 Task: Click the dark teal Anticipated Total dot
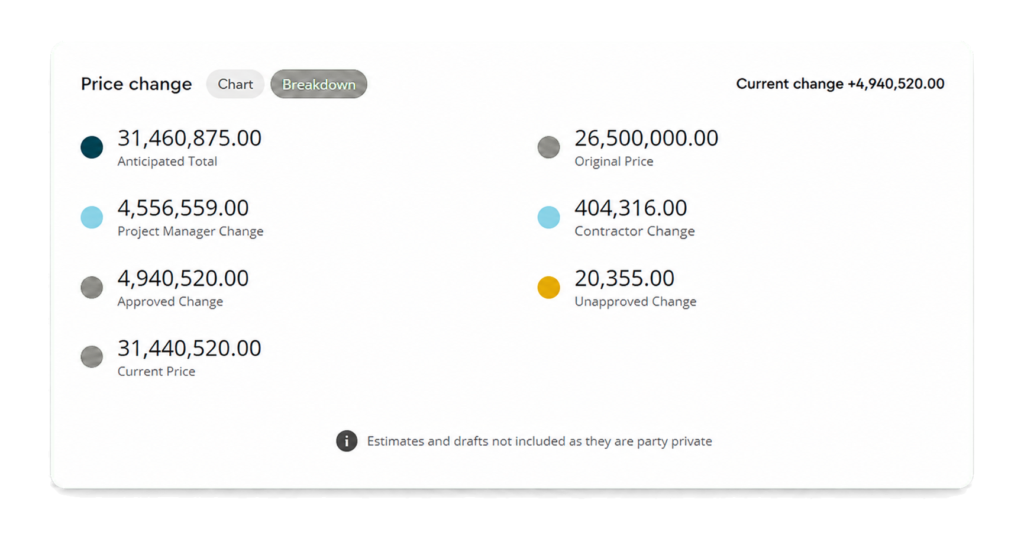(92, 147)
